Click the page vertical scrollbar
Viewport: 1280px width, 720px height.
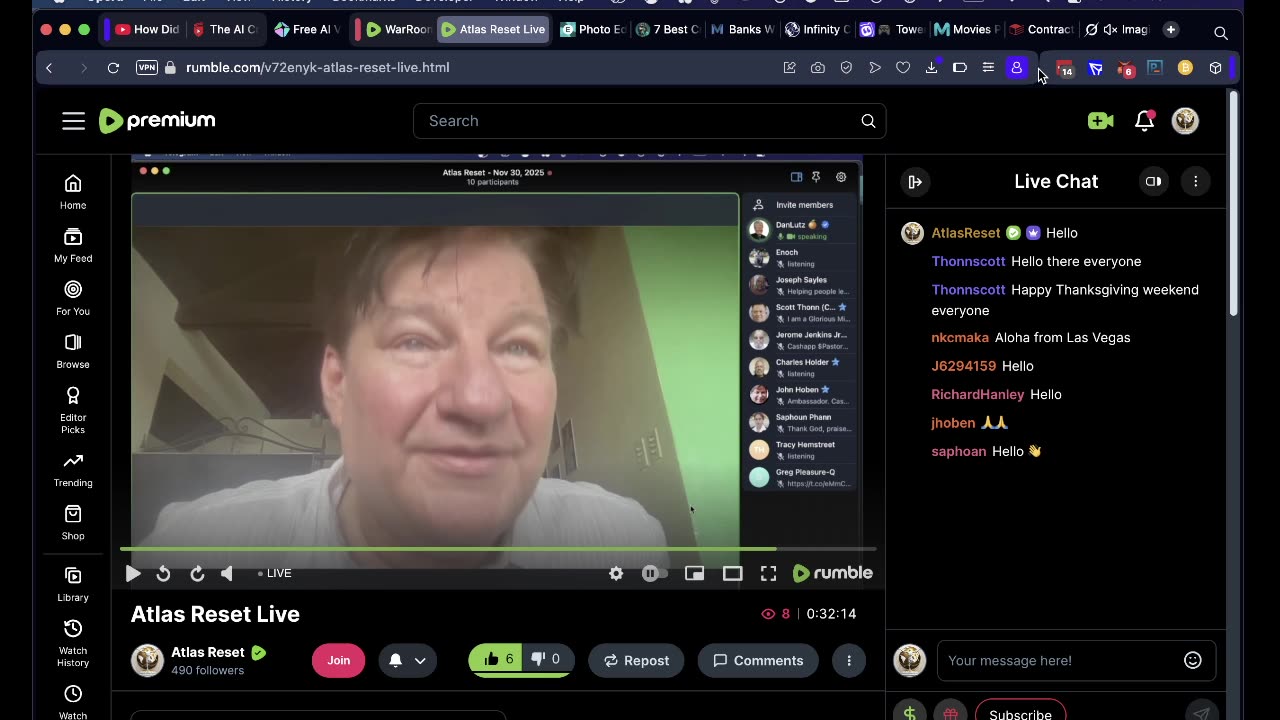pos(1234,205)
